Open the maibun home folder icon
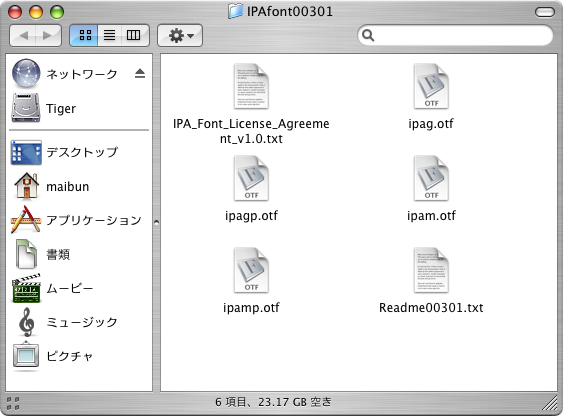 (x=26, y=186)
